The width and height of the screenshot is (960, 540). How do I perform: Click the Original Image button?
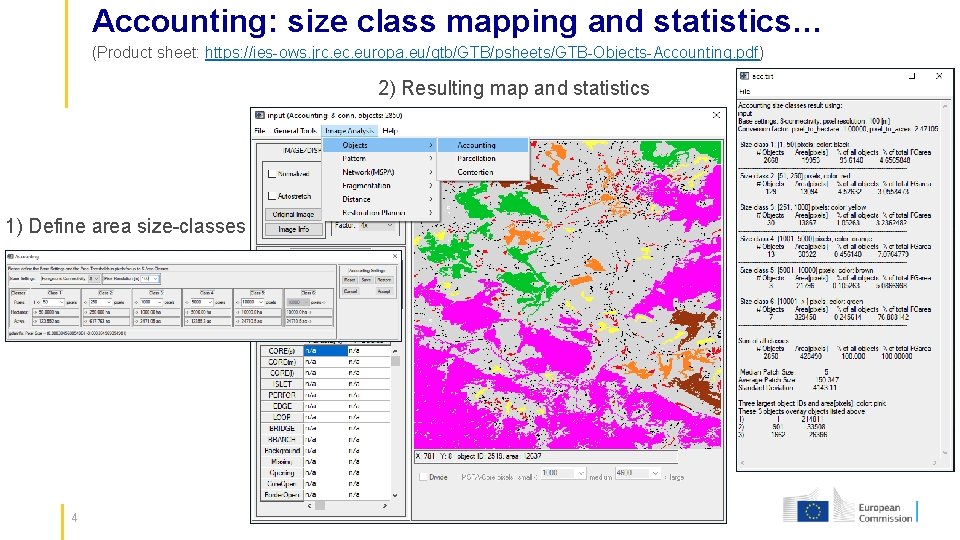[x=293, y=214]
